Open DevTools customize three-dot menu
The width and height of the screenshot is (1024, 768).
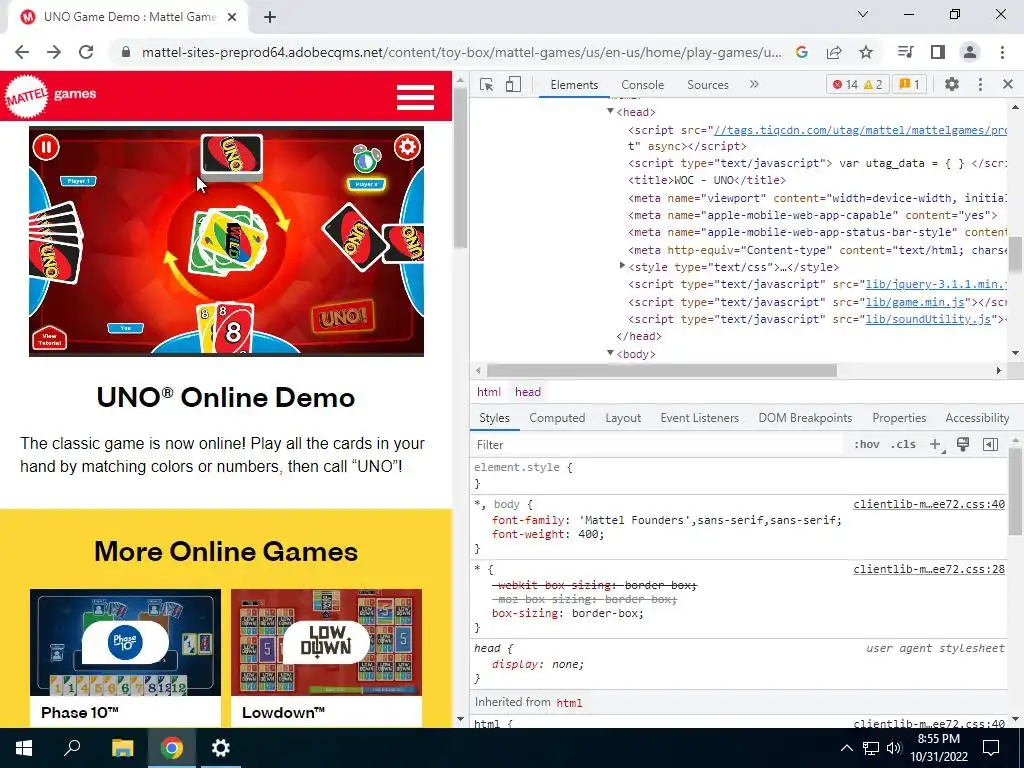pos(980,84)
